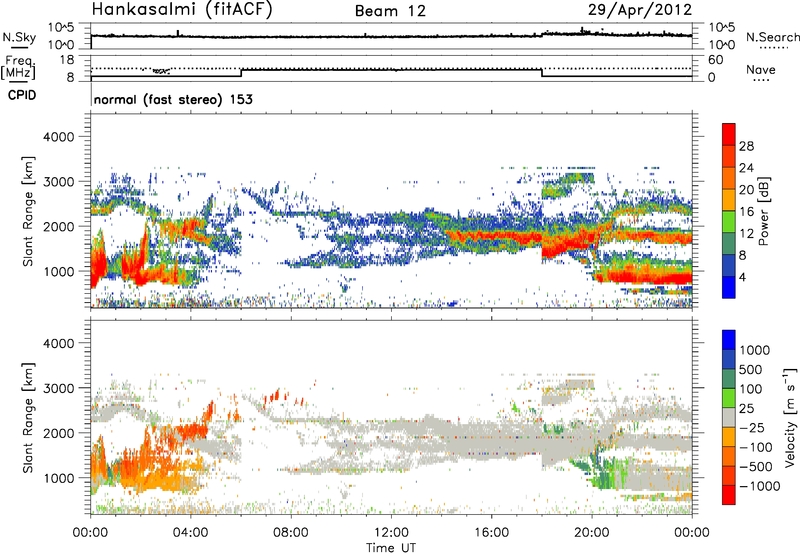Viewport: 800px width, 554px height.
Task: Select 'normal (fast stereo) 153' mode text
Action: 173,100
